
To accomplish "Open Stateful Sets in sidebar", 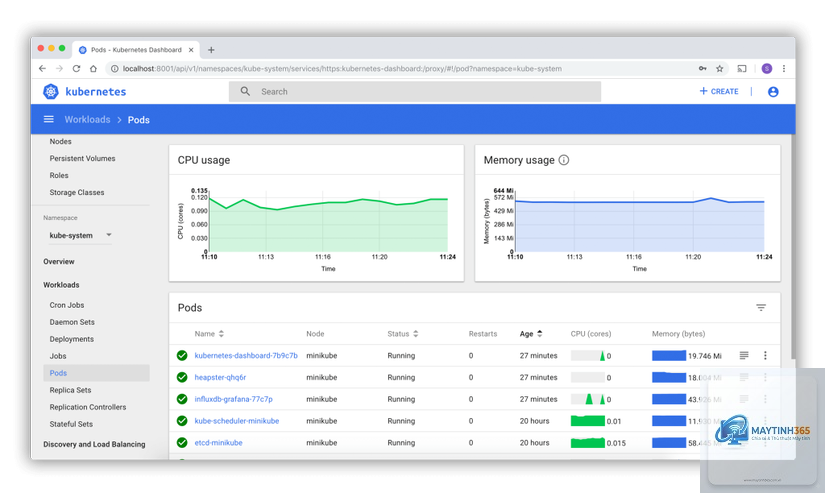I will tap(71, 424).
